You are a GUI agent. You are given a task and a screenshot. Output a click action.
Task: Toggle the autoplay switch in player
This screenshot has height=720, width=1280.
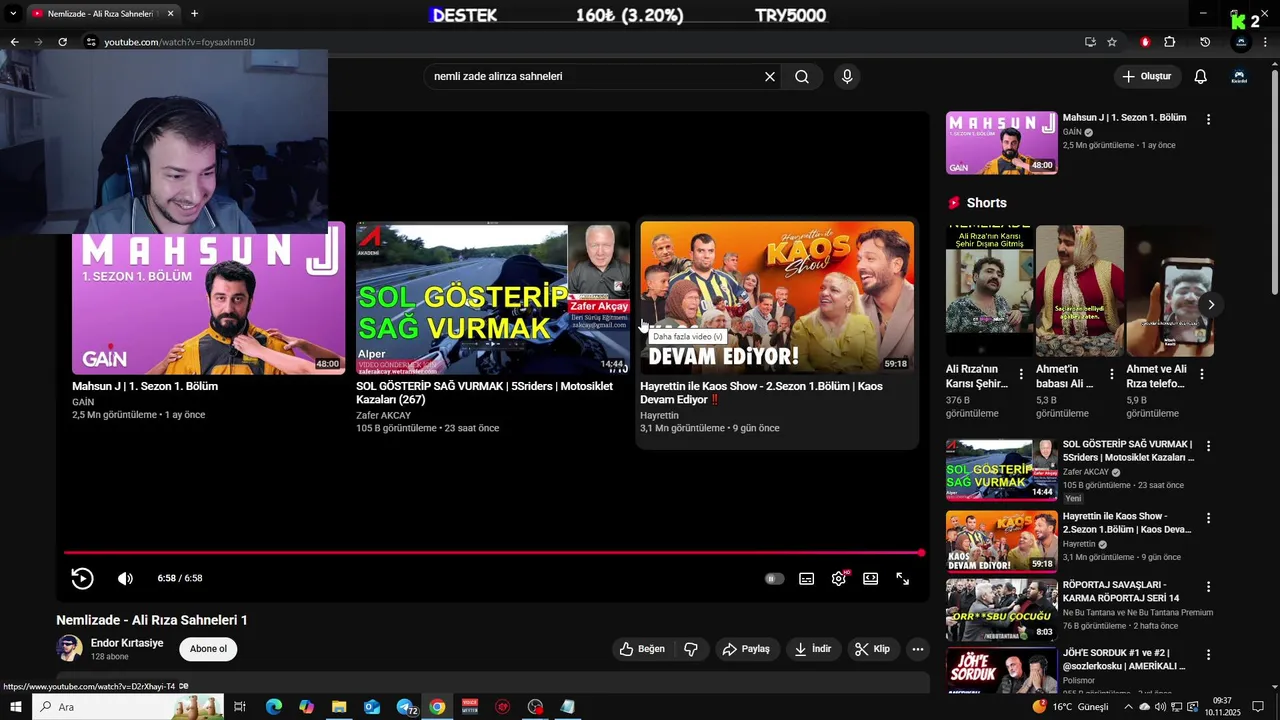click(774, 578)
